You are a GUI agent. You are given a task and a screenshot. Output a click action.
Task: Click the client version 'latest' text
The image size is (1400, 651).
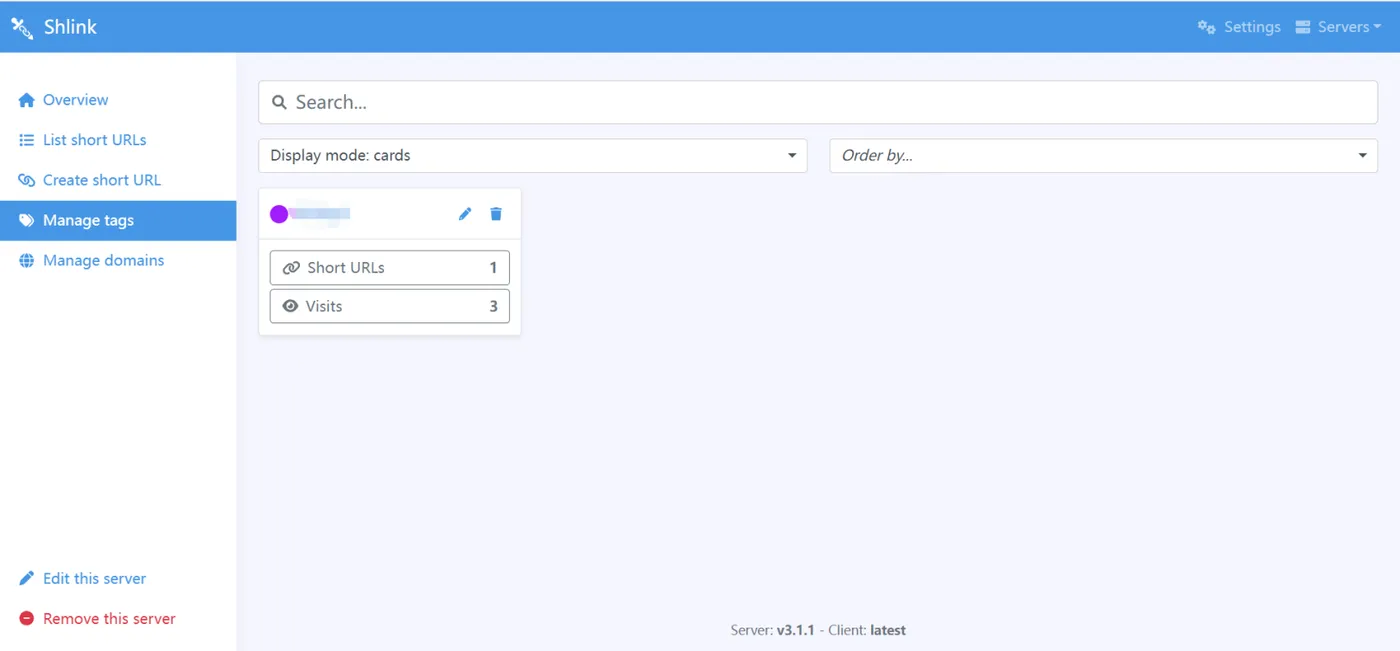tap(888, 630)
